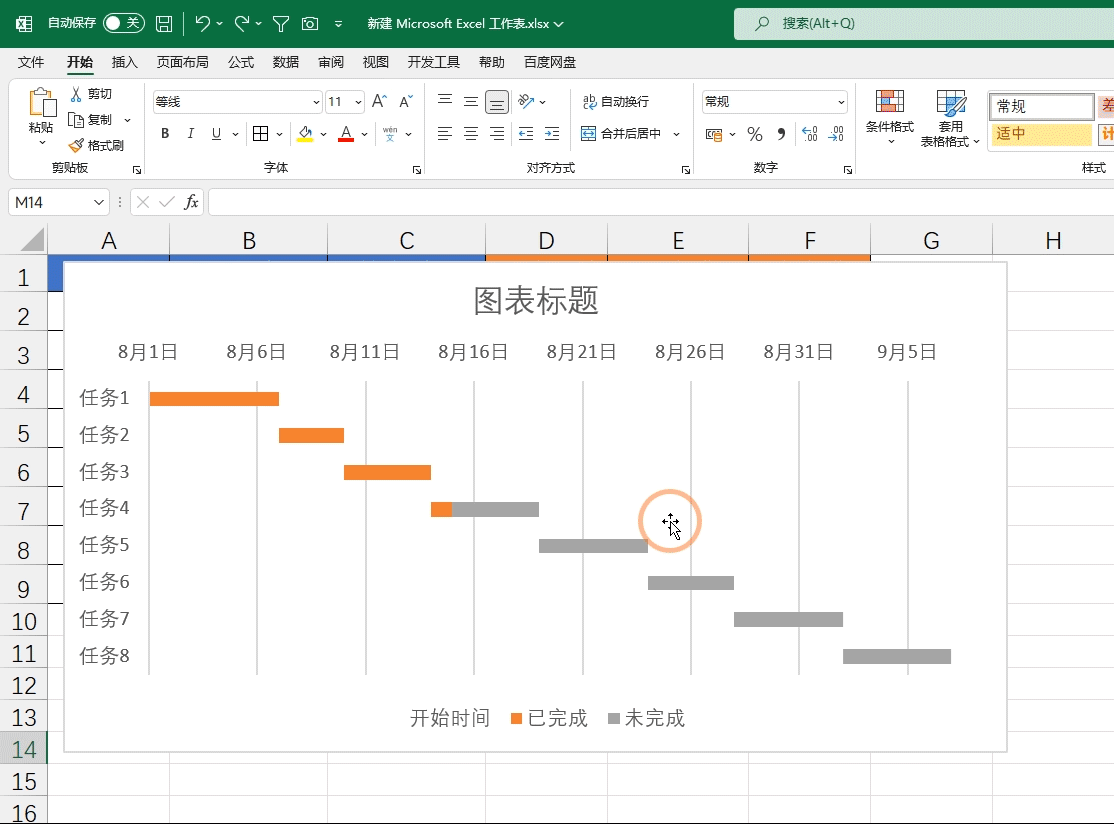The height and width of the screenshot is (824, 1114).
Task: Align text to the right
Action: pyautogui.click(x=497, y=134)
